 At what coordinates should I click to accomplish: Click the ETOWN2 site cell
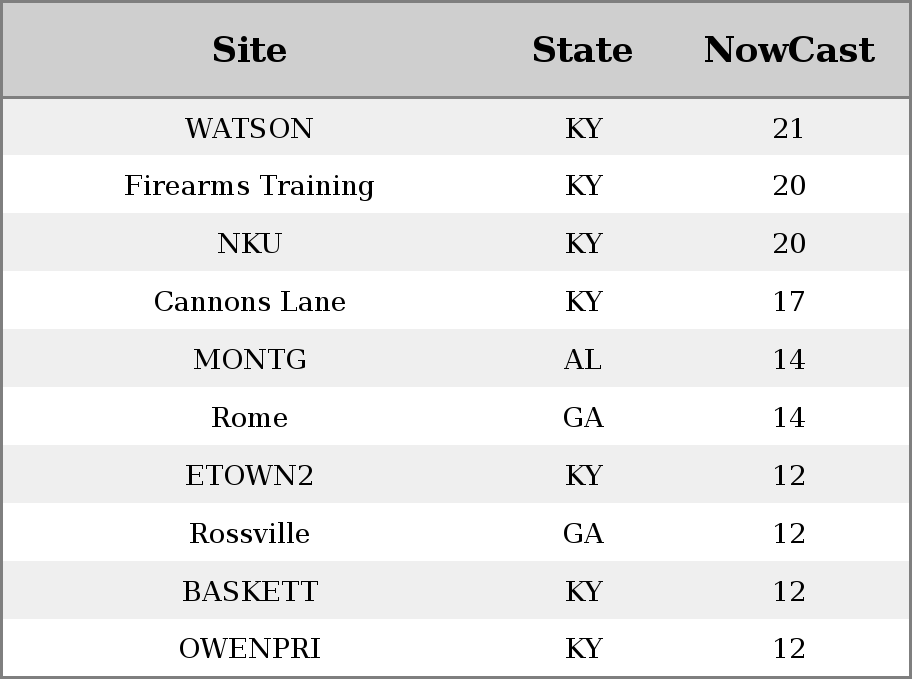click(x=249, y=475)
